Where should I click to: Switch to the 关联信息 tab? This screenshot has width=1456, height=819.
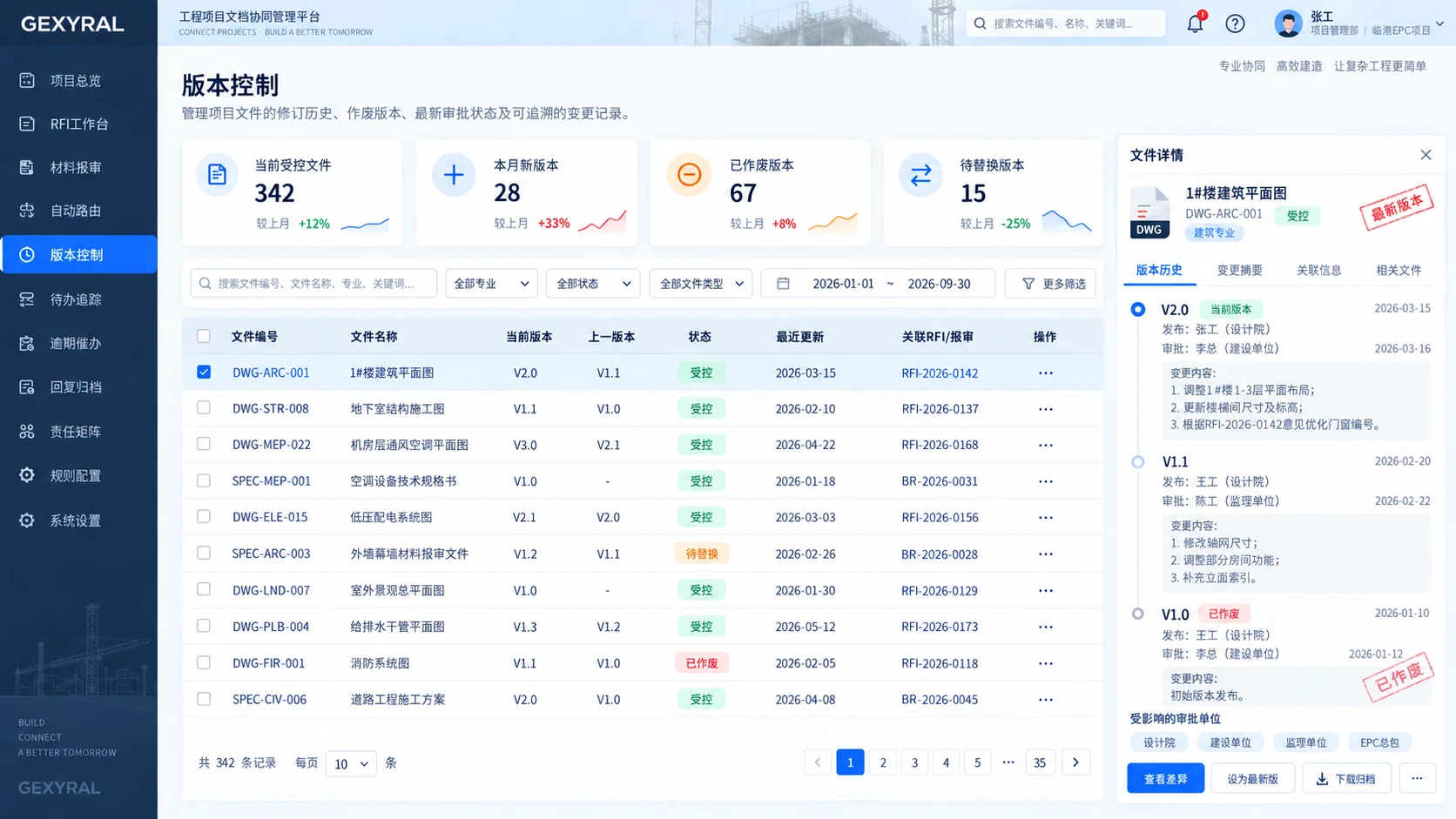[x=1318, y=270]
